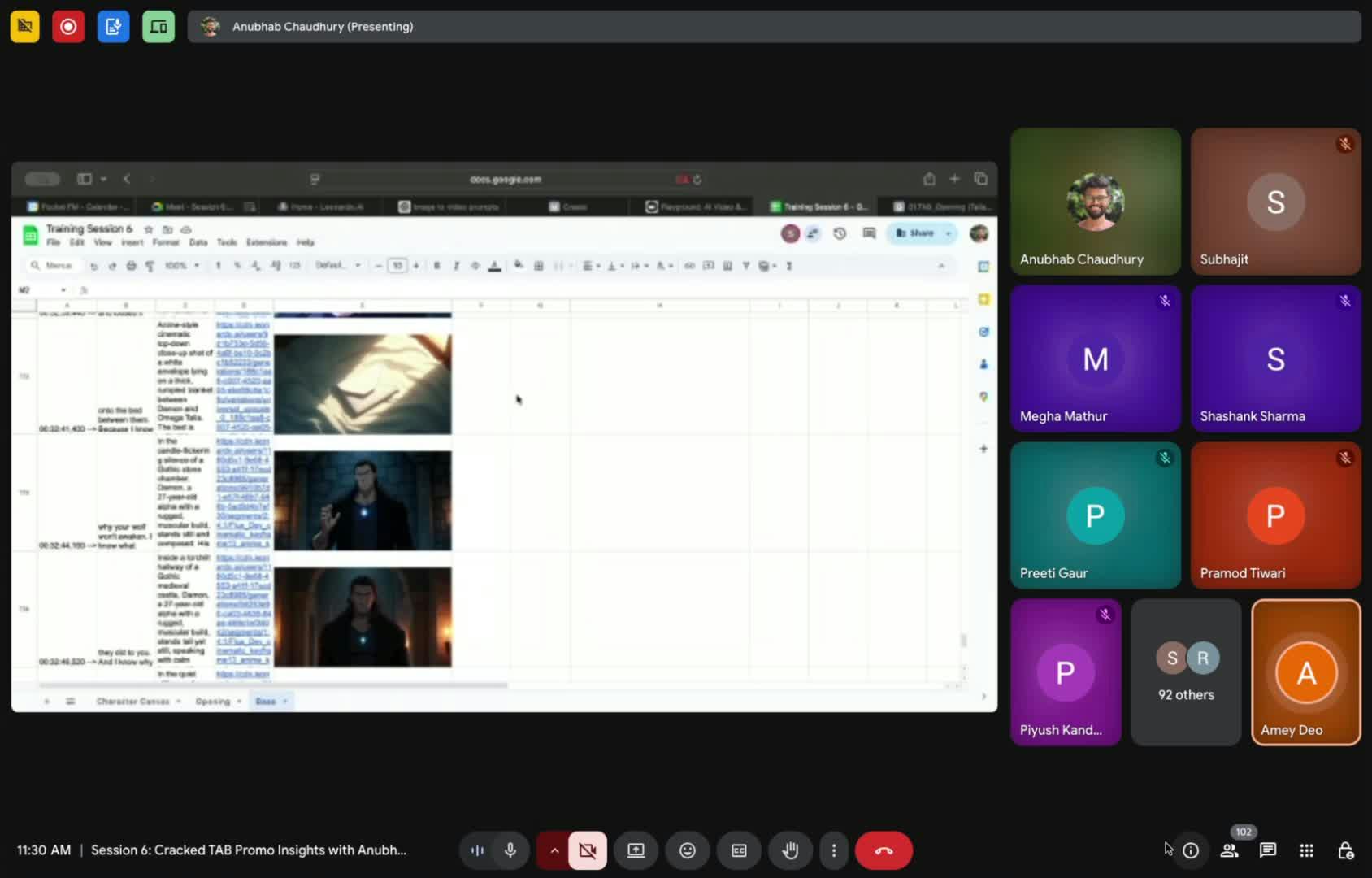Click the borders icon in Sheets toolbar
Screen dimensions: 1372x878
(x=538, y=266)
